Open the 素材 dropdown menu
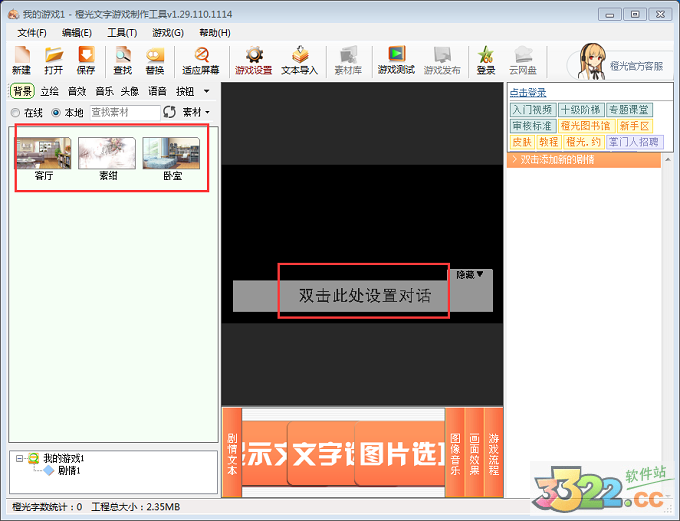The image size is (680, 521). click(x=196, y=112)
